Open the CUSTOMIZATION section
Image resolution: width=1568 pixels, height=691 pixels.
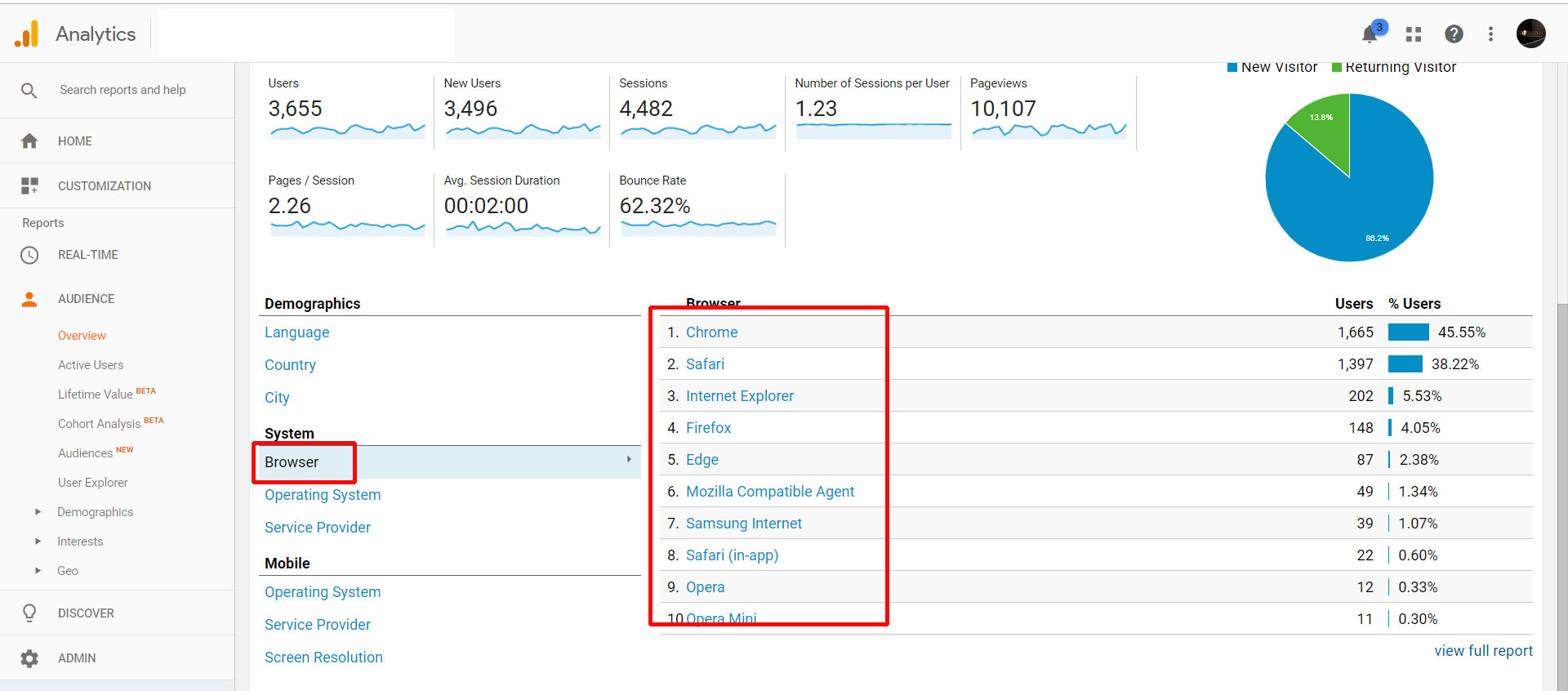click(105, 186)
